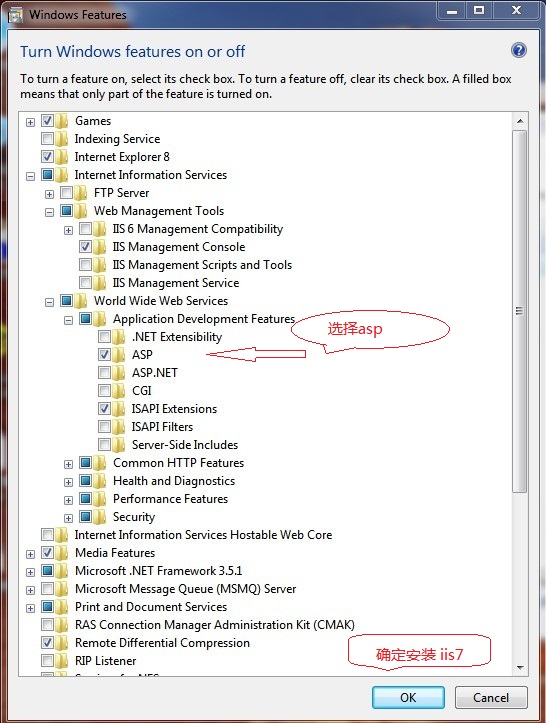Click the FTP Server folder icon
Viewport: 546px width, 723px height.
(x=81, y=193)
